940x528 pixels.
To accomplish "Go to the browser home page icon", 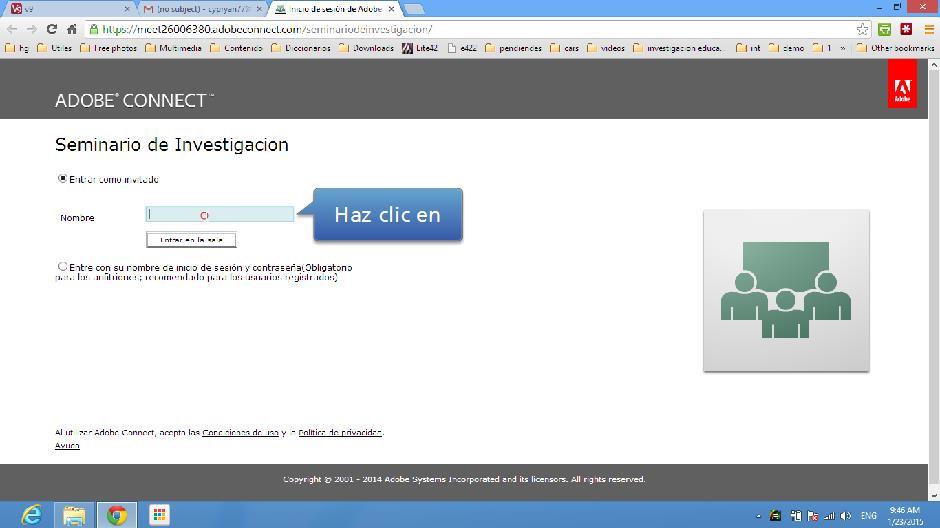I will pyautogui.click(x=72, y=29).
